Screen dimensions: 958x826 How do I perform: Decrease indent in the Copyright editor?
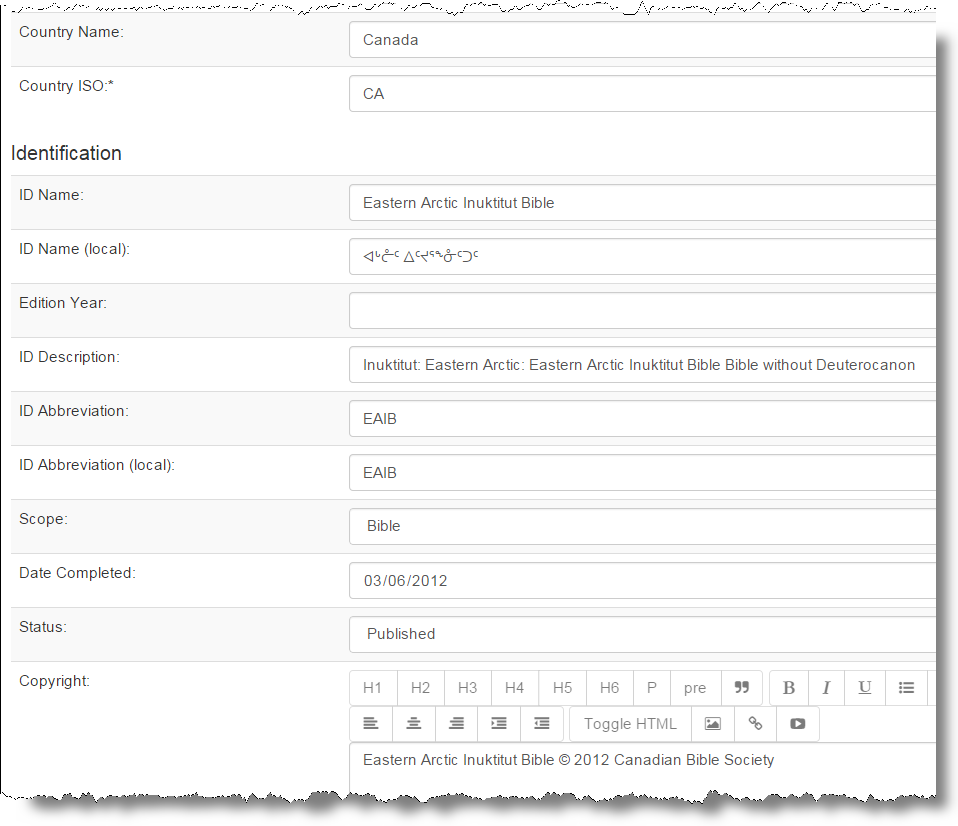(541, 724)
